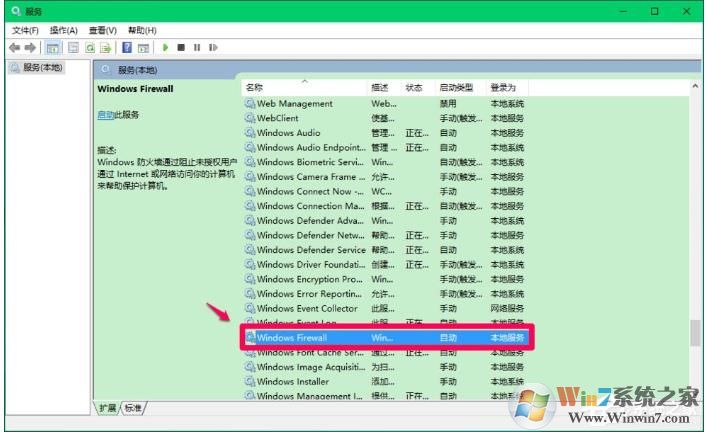
Task: Click the Back arrow in the toolbar
Action: (15, 47)
